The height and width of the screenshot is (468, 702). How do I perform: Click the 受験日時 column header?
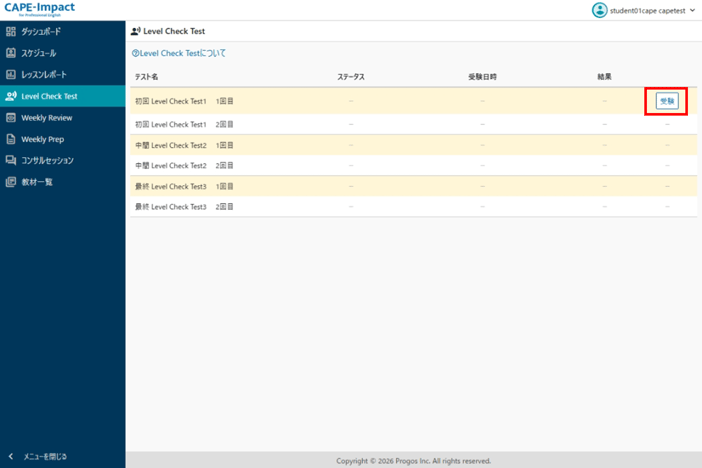tap(482, 76)
